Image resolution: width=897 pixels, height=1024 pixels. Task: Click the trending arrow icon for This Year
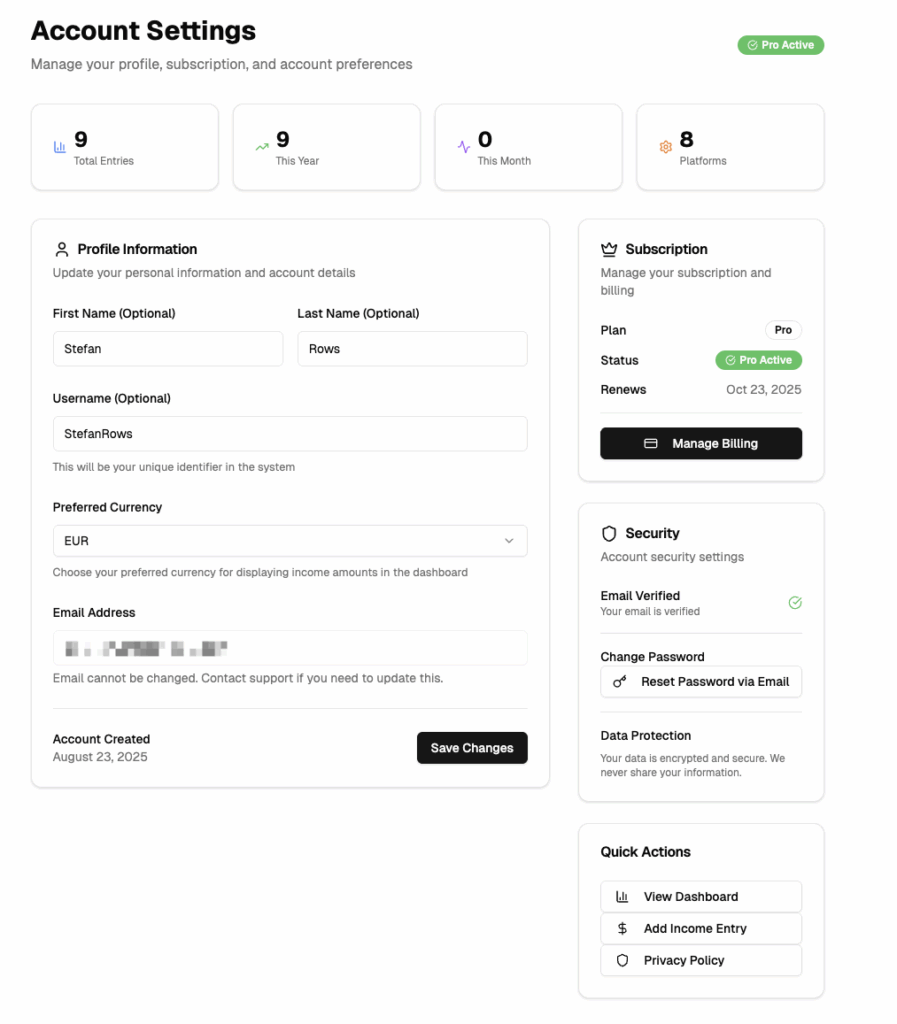pos(261,147)
